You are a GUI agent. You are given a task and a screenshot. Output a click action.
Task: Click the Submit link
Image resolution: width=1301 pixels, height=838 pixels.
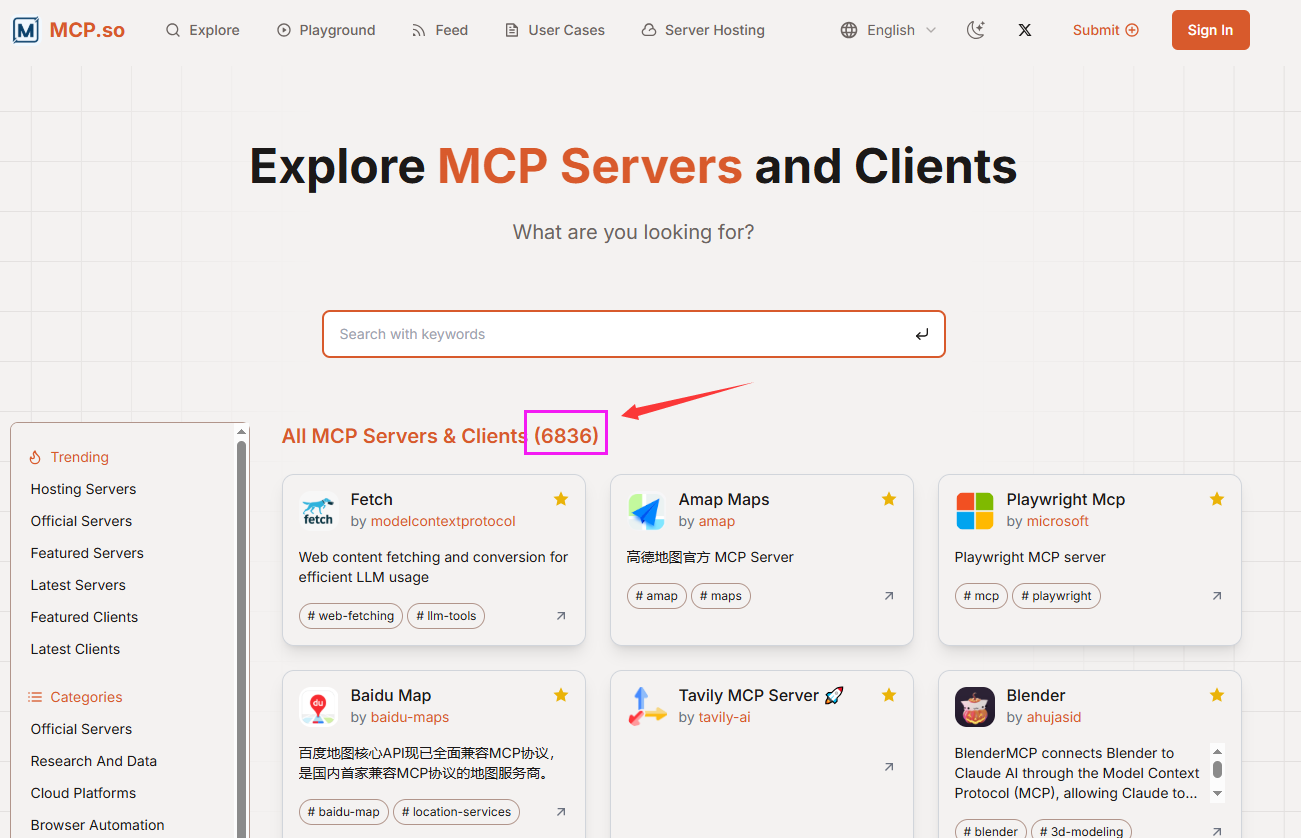[x=1106, y=30]
